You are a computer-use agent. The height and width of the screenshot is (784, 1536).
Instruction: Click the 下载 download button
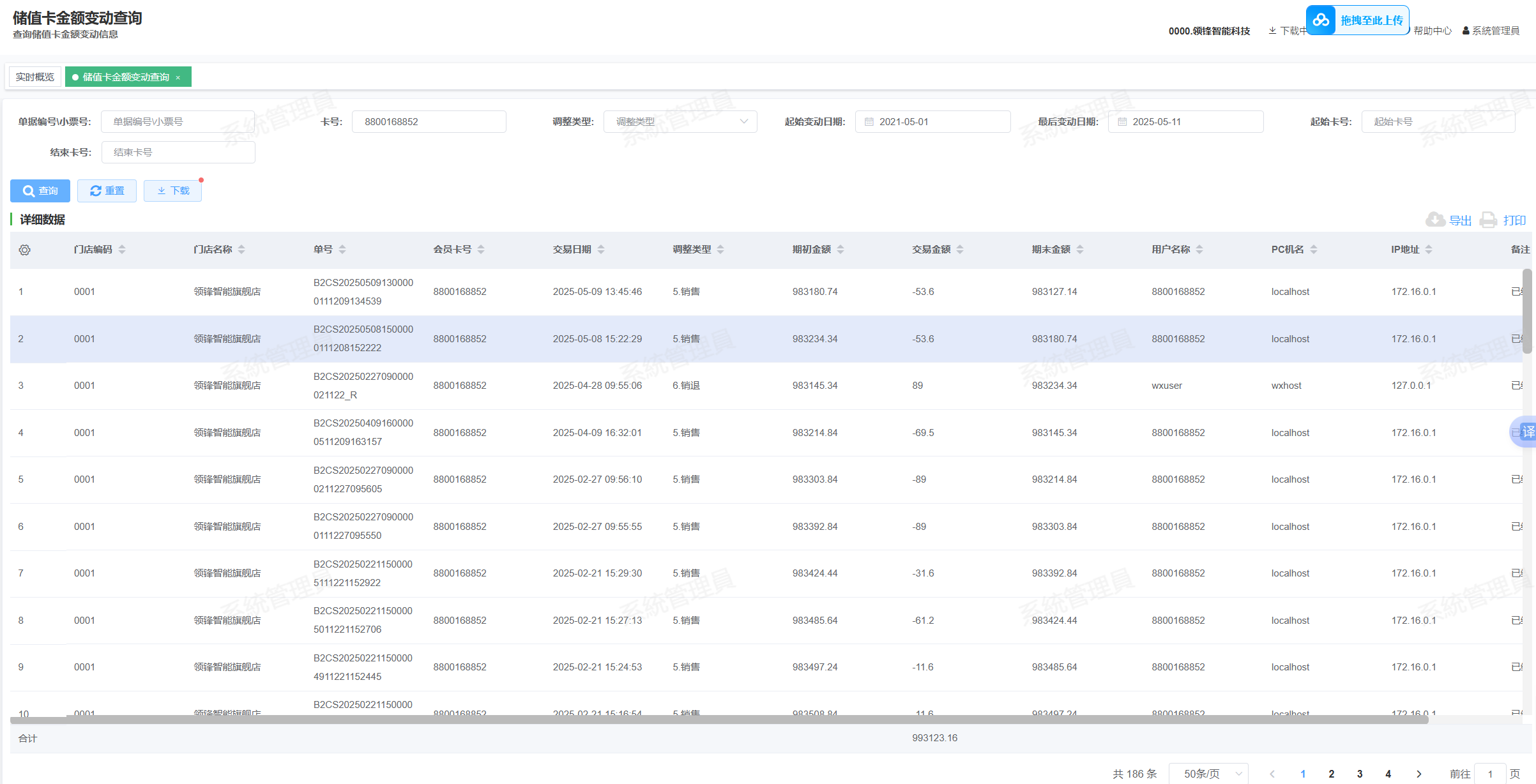[173, 191]
